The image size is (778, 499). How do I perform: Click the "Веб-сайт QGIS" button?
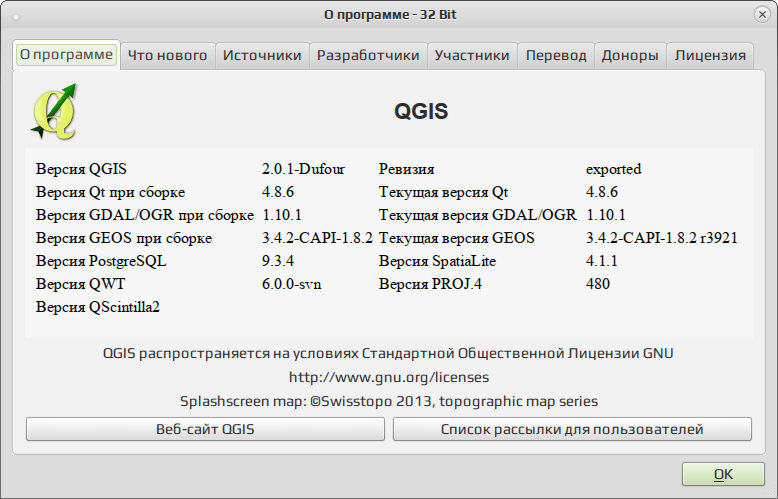[205, 429]
